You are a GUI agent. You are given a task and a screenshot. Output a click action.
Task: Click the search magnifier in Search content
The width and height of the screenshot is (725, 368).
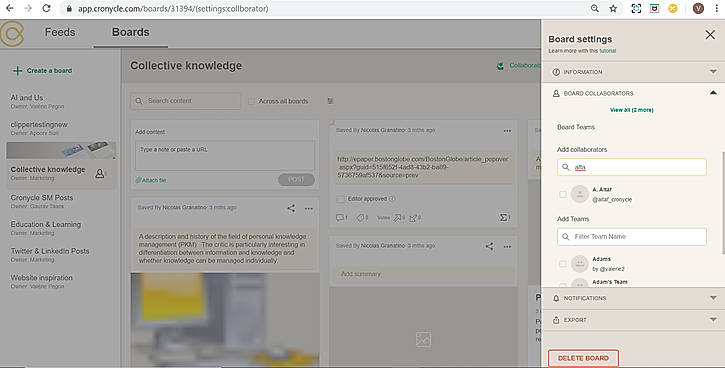tap(139, 101)
